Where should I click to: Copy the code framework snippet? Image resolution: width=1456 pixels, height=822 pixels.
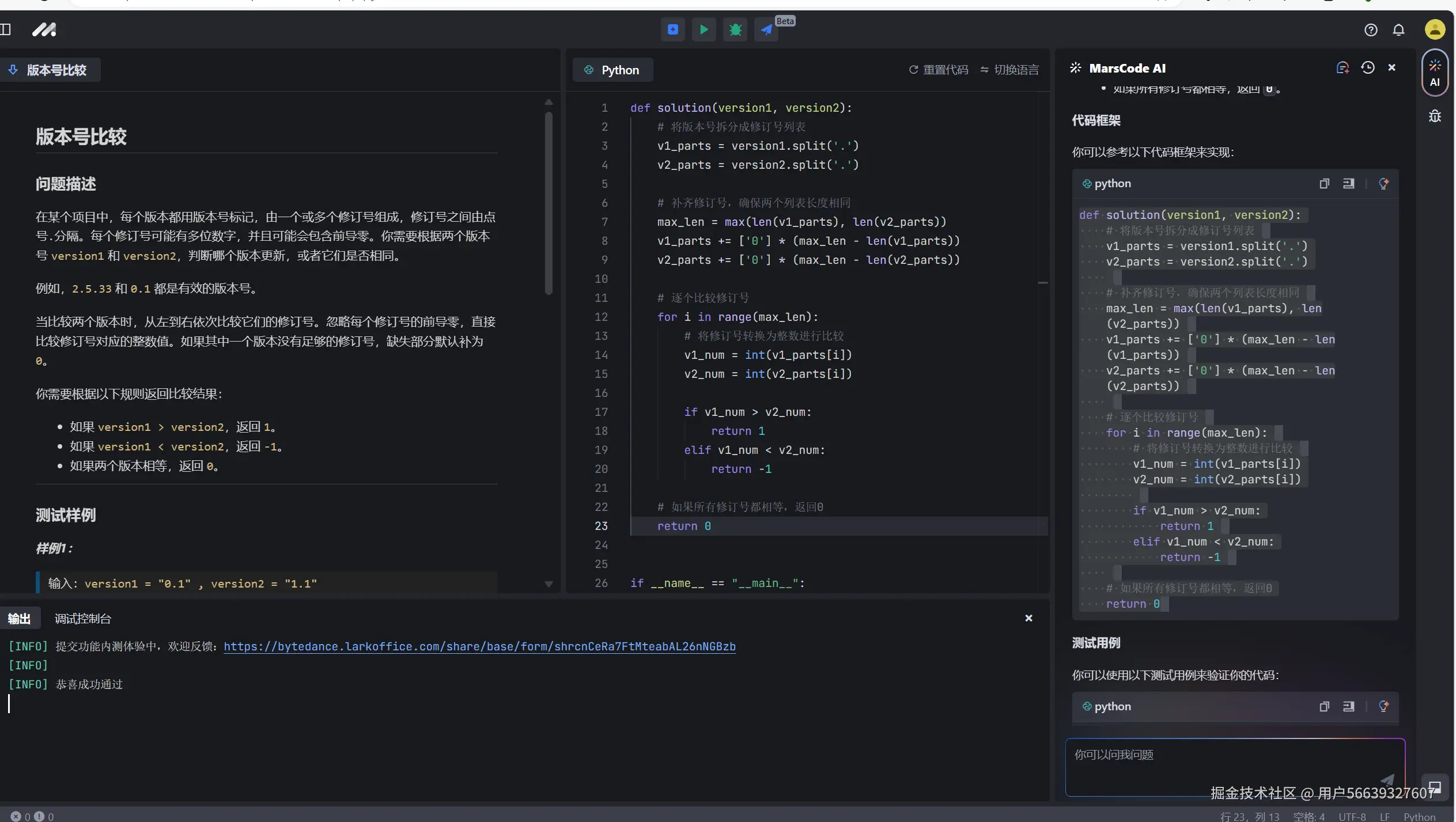tap(1324, 184)
